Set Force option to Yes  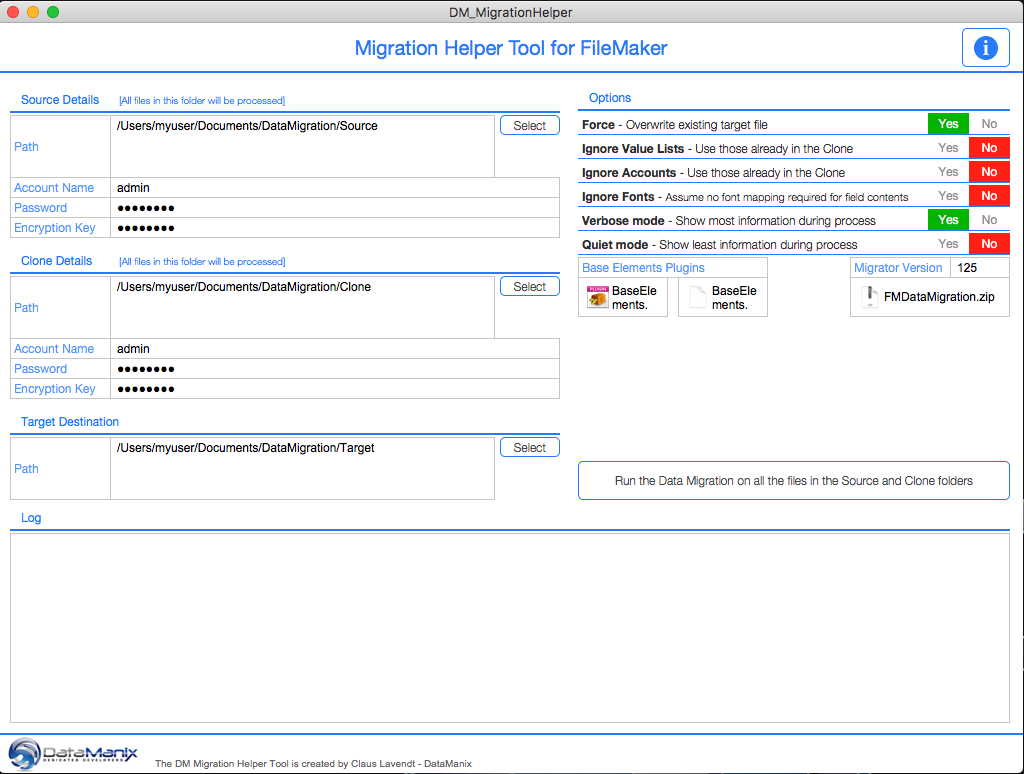click(x=948, y=124)
